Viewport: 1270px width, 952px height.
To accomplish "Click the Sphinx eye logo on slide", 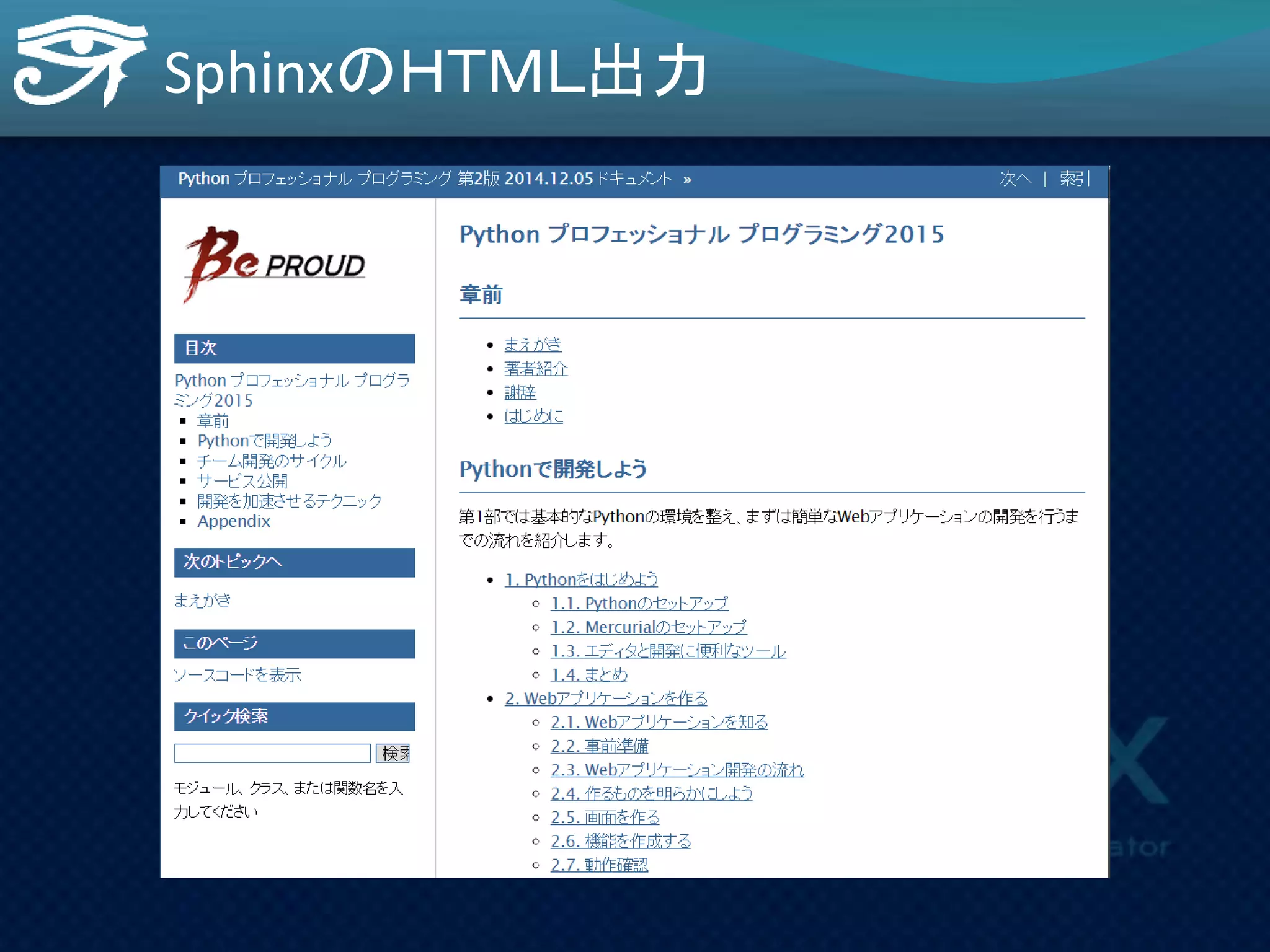I will tap(81, 61).
